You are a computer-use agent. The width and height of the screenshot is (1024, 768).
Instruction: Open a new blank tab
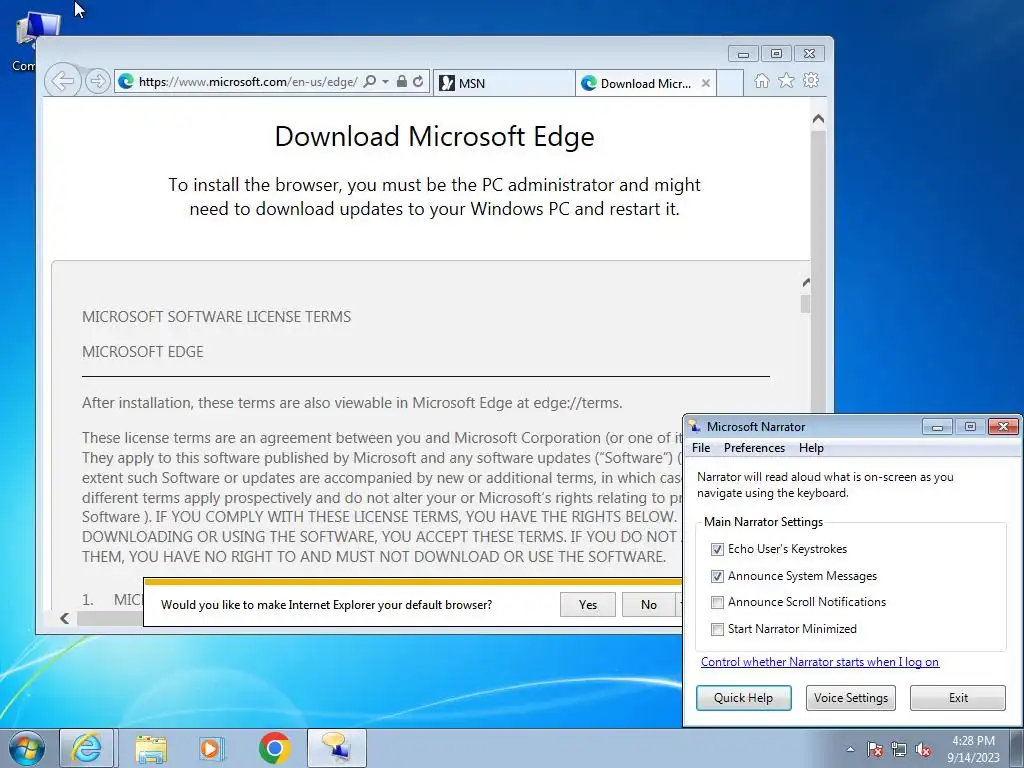pos(730,83)
